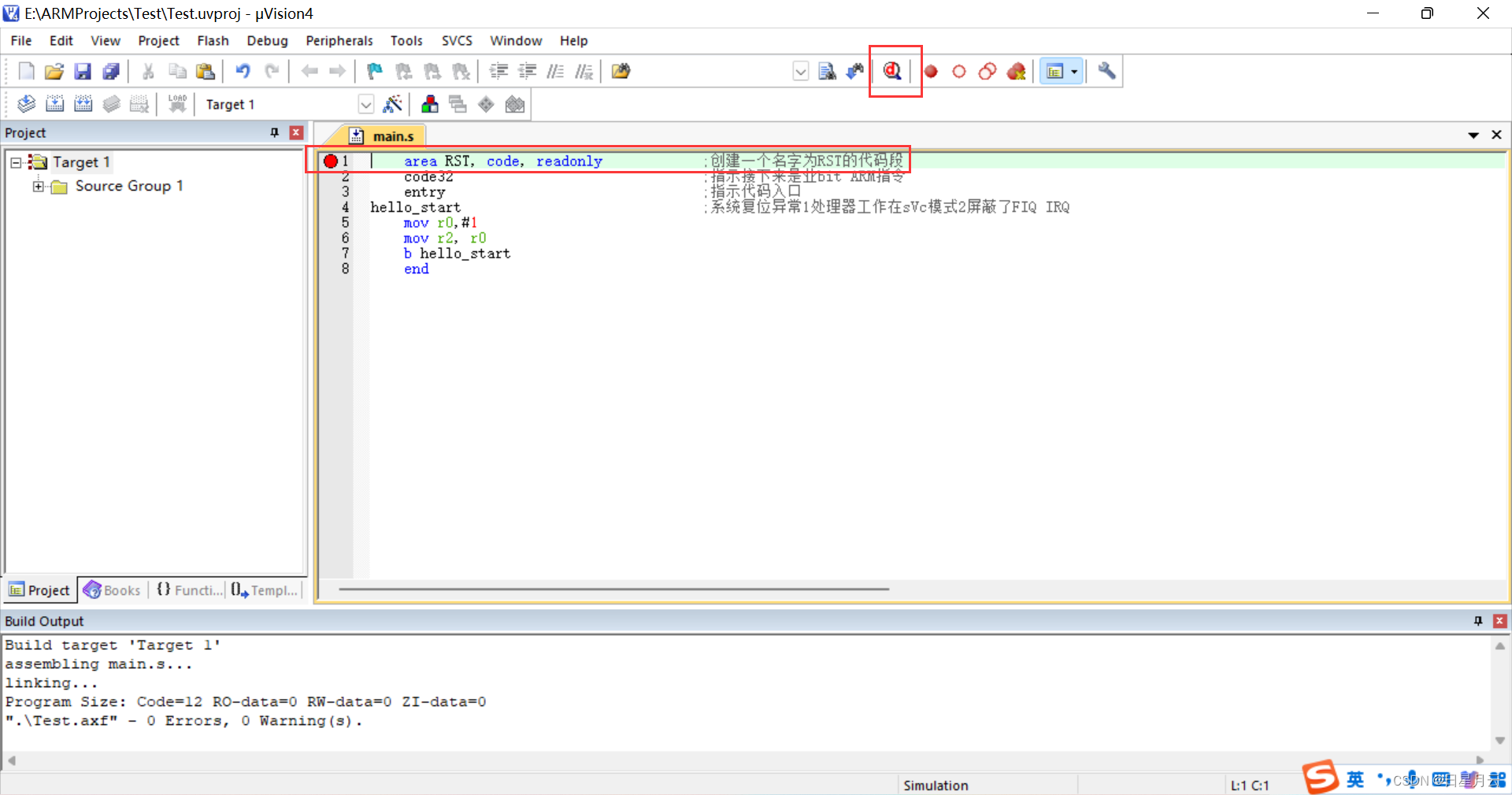The image size is (1512, 795).
Task: Switch to the Templates tab
Action: (x=265, y=590)
